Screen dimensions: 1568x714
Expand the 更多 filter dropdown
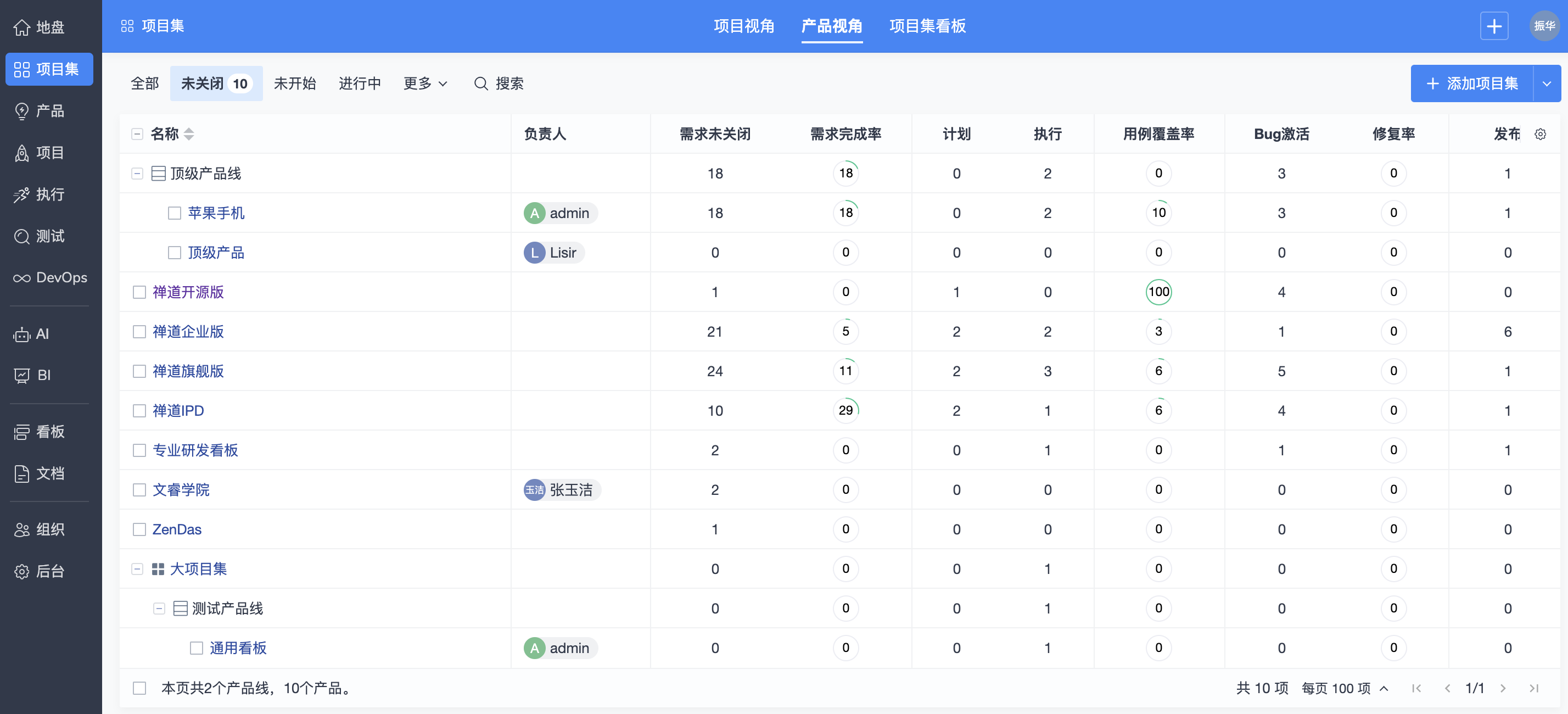point(425,83)
